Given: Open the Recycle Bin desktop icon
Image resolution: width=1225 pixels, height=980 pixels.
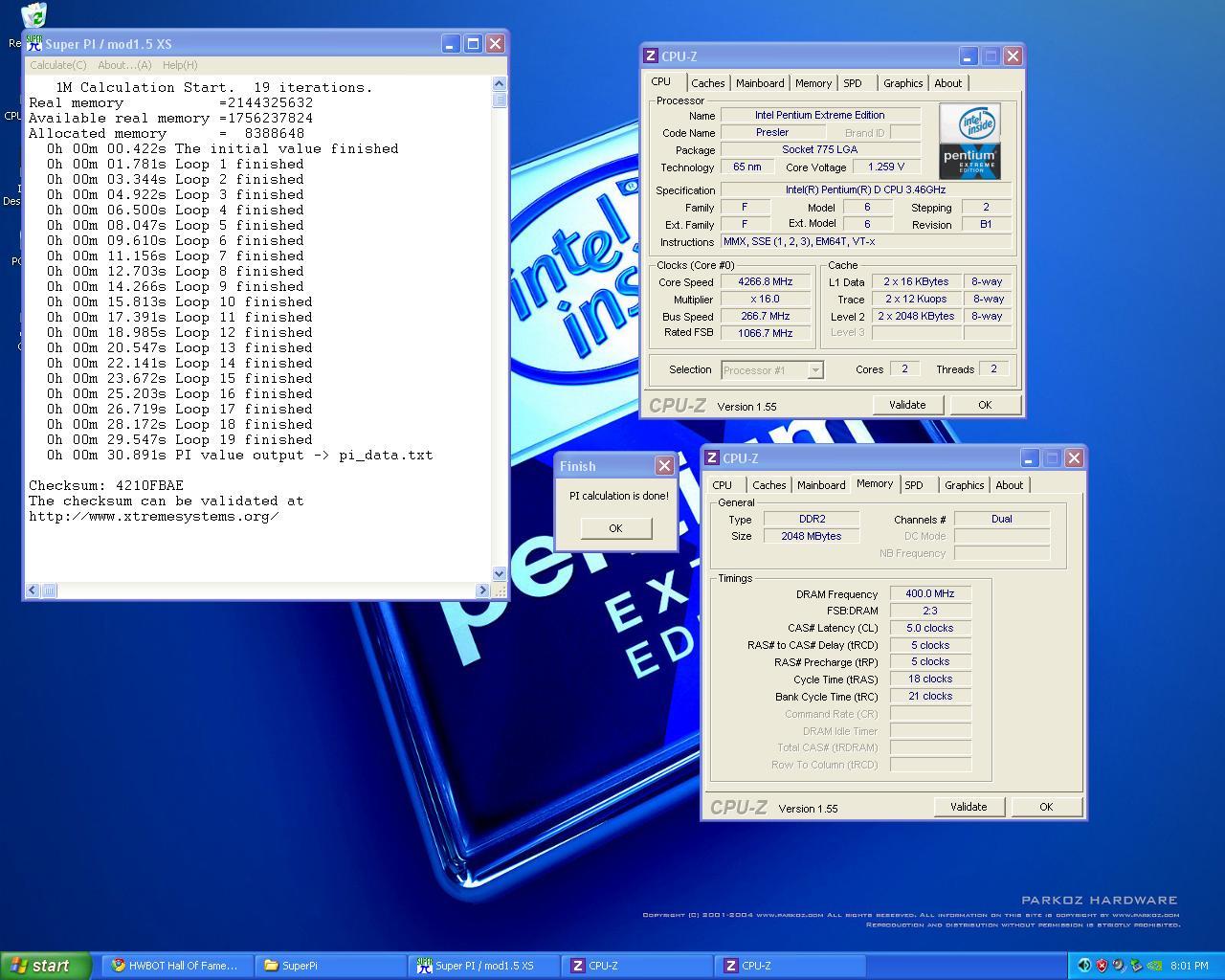Looking at the screenshot, I should (x=33, y=13).
